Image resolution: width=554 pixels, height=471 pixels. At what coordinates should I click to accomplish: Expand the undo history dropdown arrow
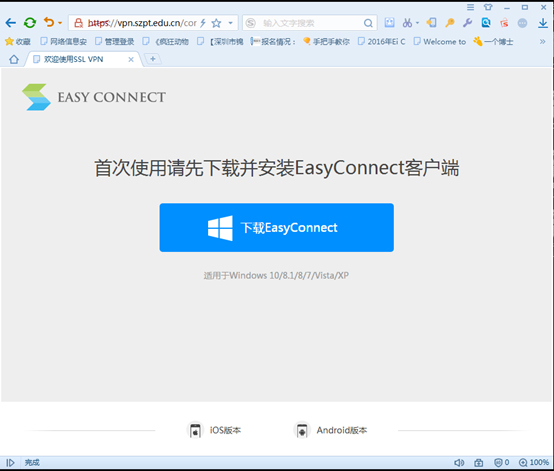[60, 23]
